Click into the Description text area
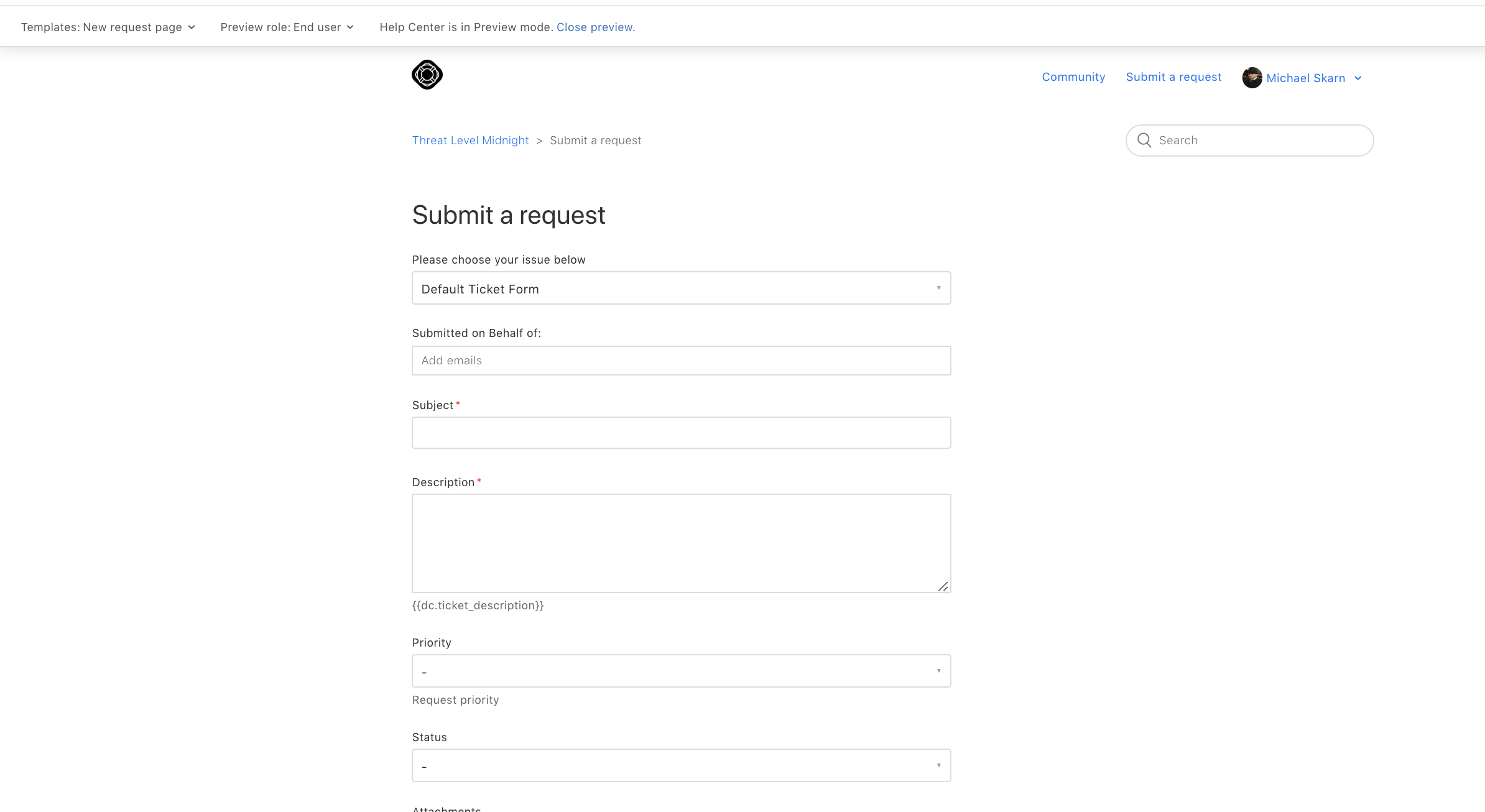This screenshot has height=812, width=1485. [x=681, y=543]
